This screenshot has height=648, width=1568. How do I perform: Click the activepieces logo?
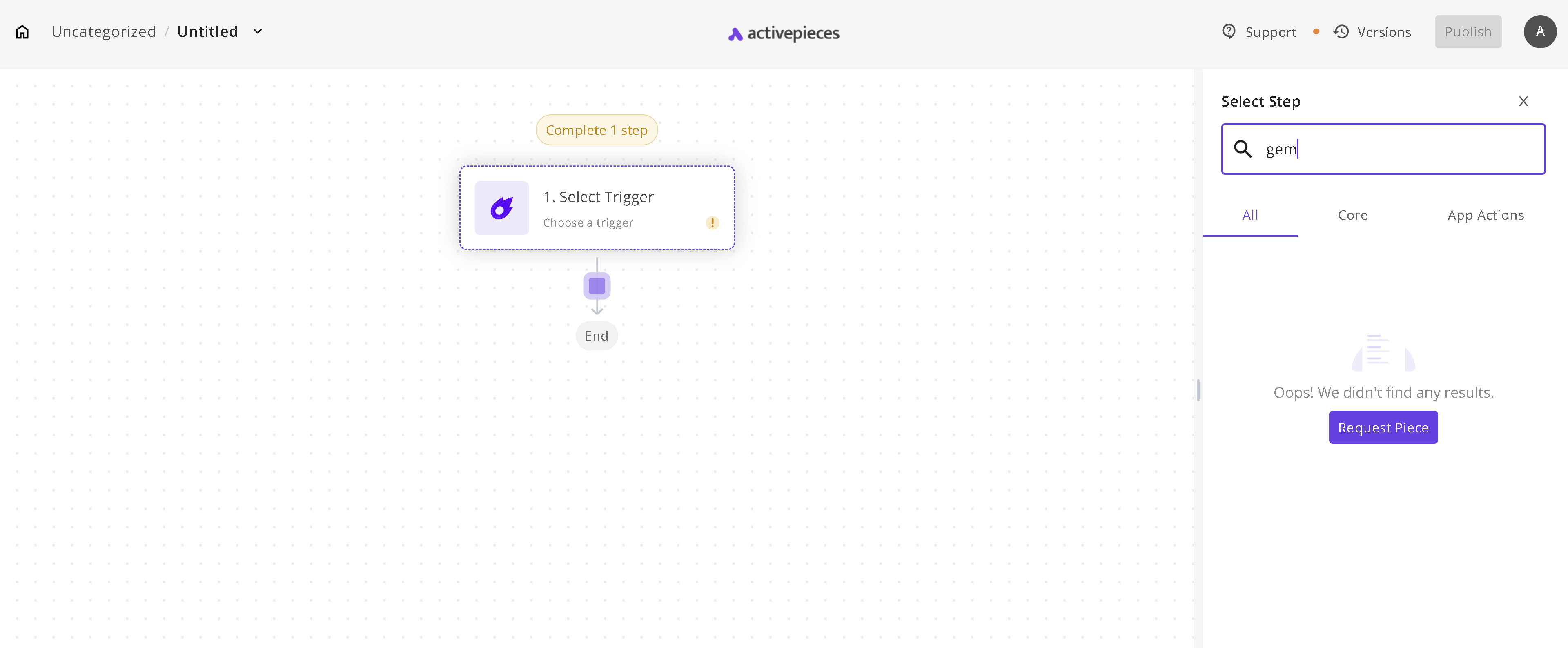(x=784, y=33)
